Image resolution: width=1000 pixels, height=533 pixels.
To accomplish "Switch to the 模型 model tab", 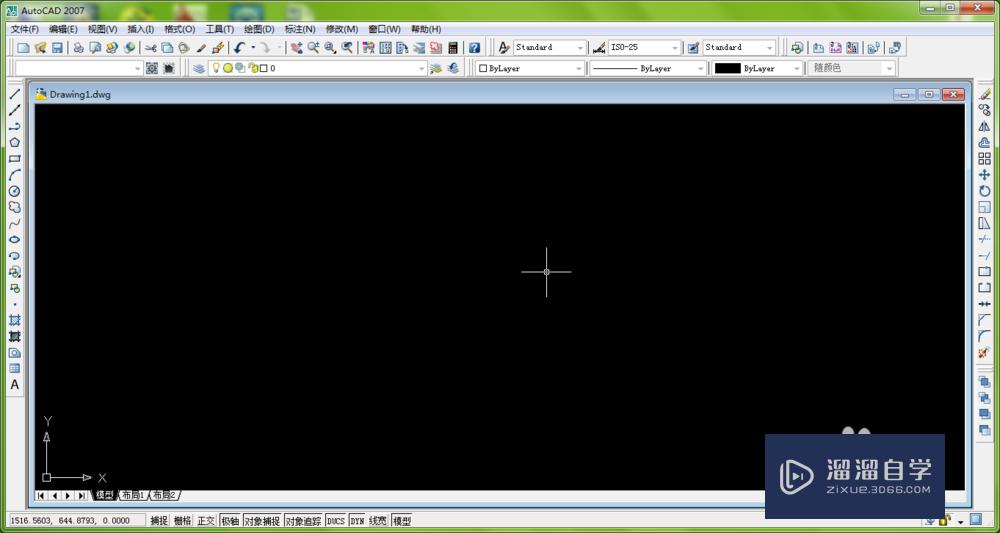I will point(104,495).
